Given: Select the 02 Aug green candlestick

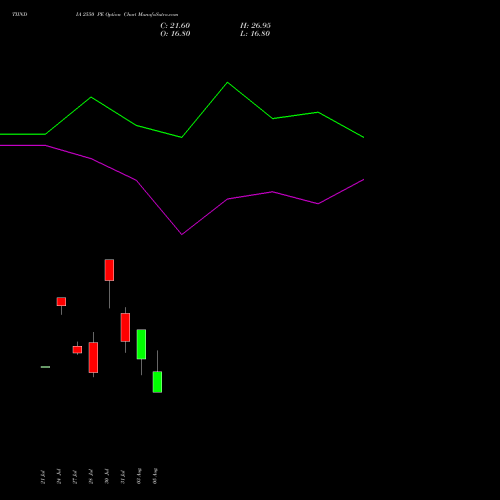Looking at the screenshot, I should point(141,344).
